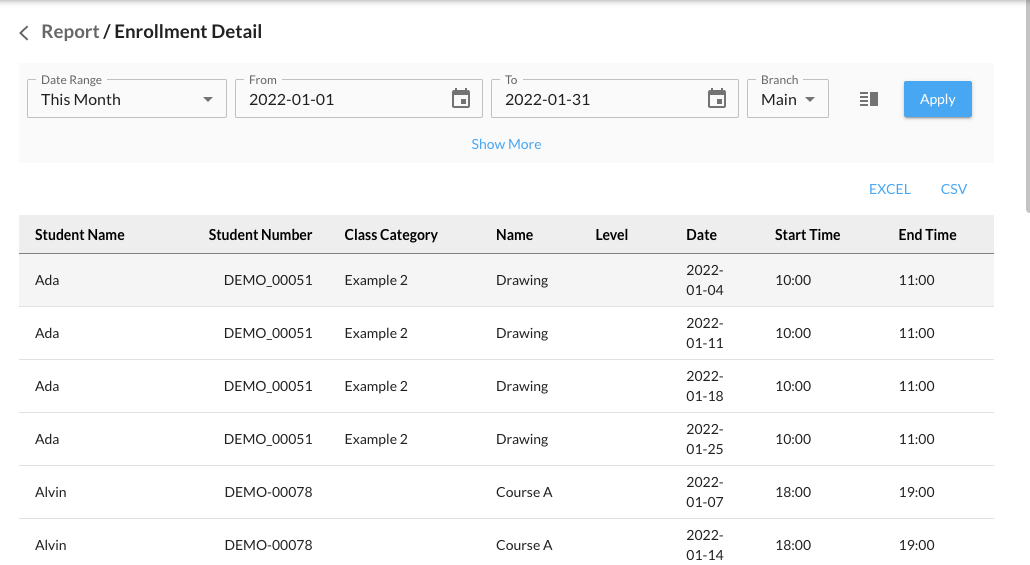
Task: Expand the Date Range dropdown
Action: (x=127, y=99)
